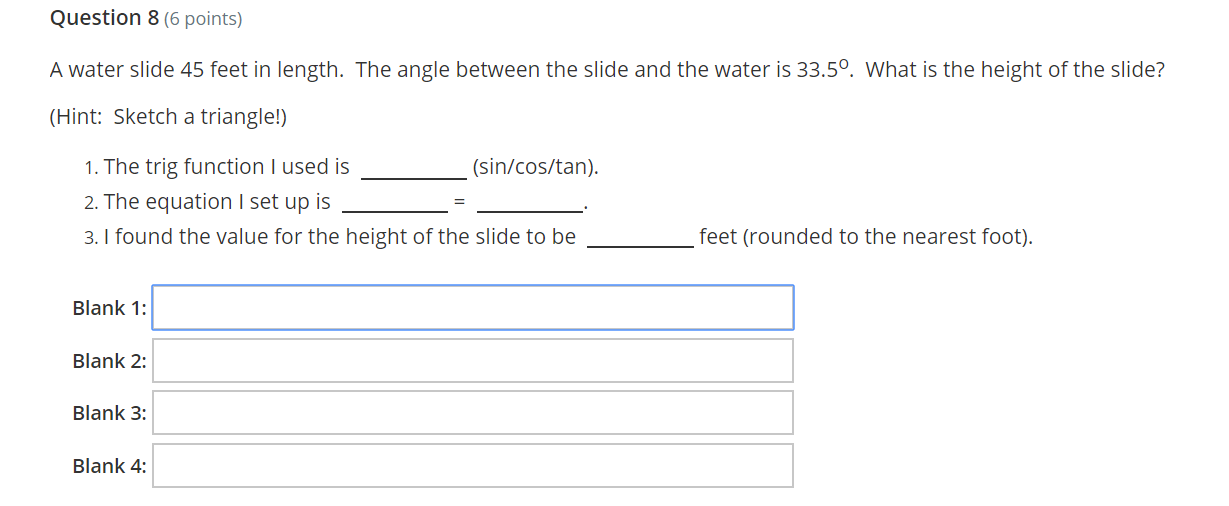Screen dimensions: 1229x506
Task: Click statement 1 "The trig function I used is"
Action: click(226, 167)
